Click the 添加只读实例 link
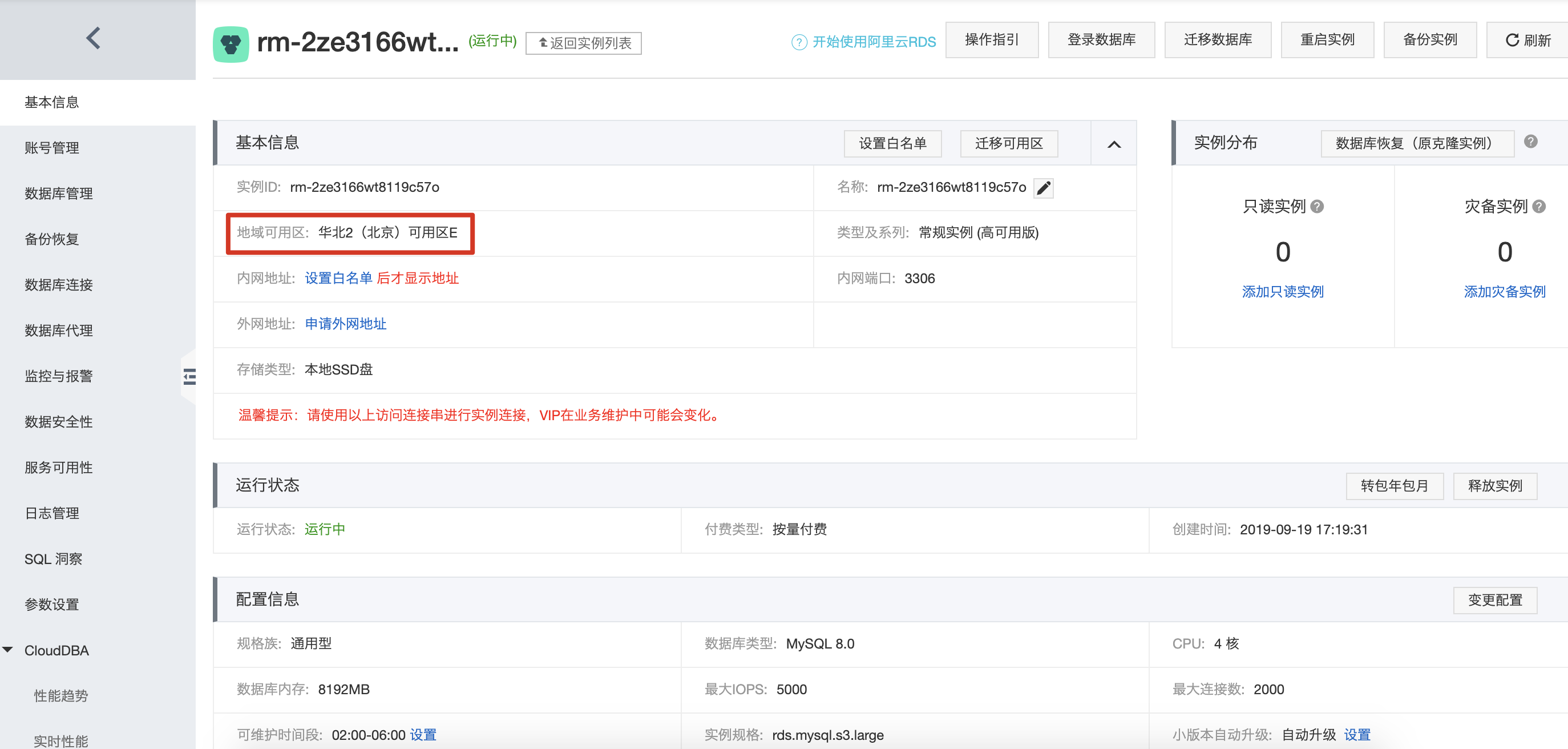This screenshot has width=1568, height=749. pyautogui.click(x=1283, y=292)
